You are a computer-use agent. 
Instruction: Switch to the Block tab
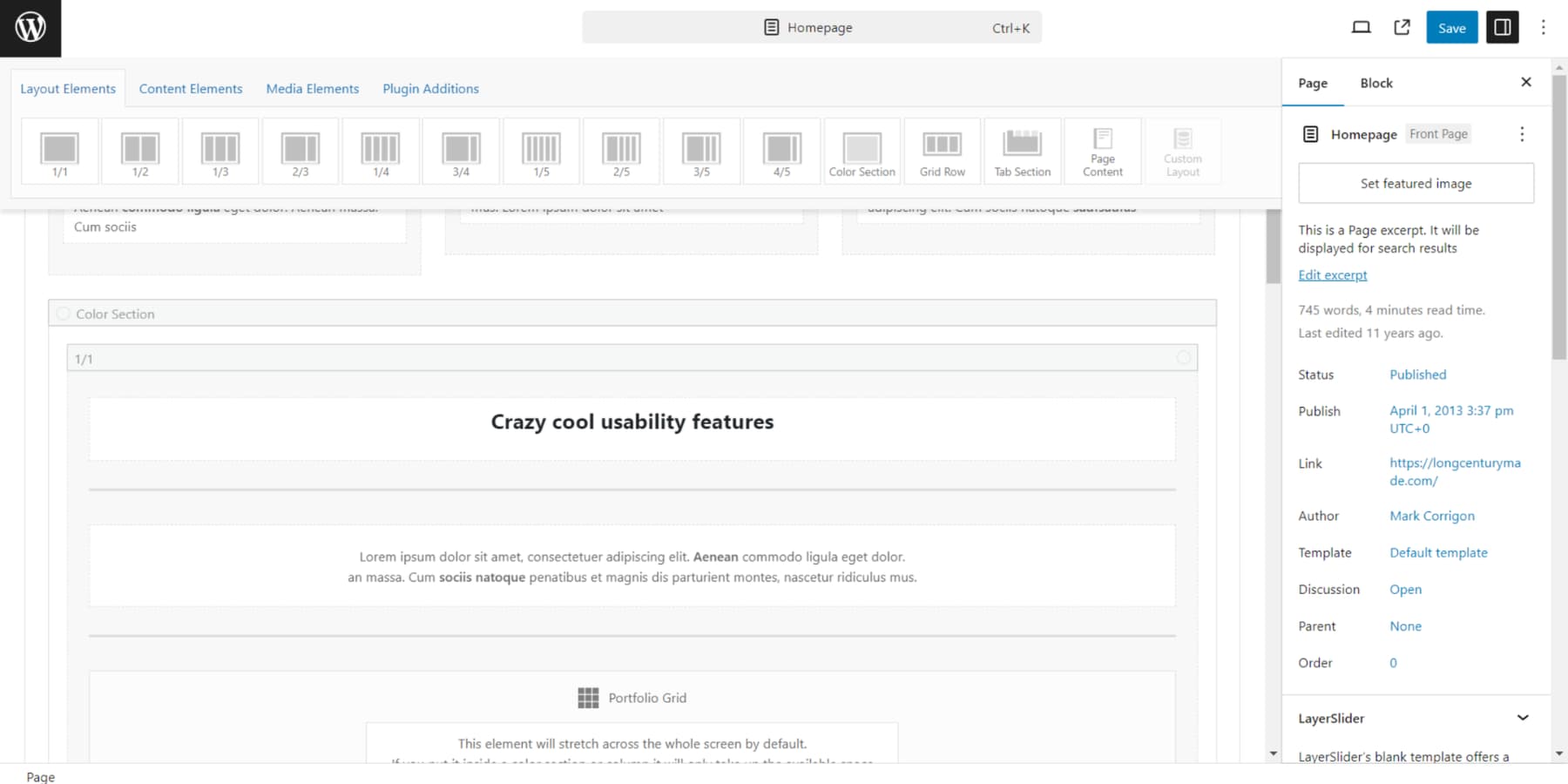[1375, 83]
